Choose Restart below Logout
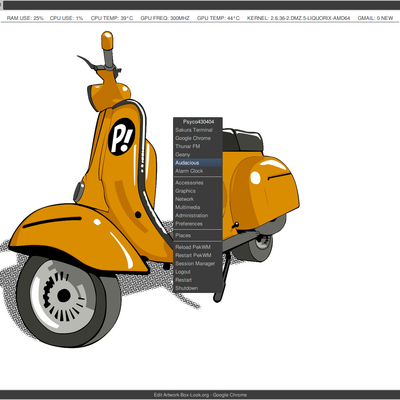Viewport: 400px width, 400px height. (x=198, y=280)
